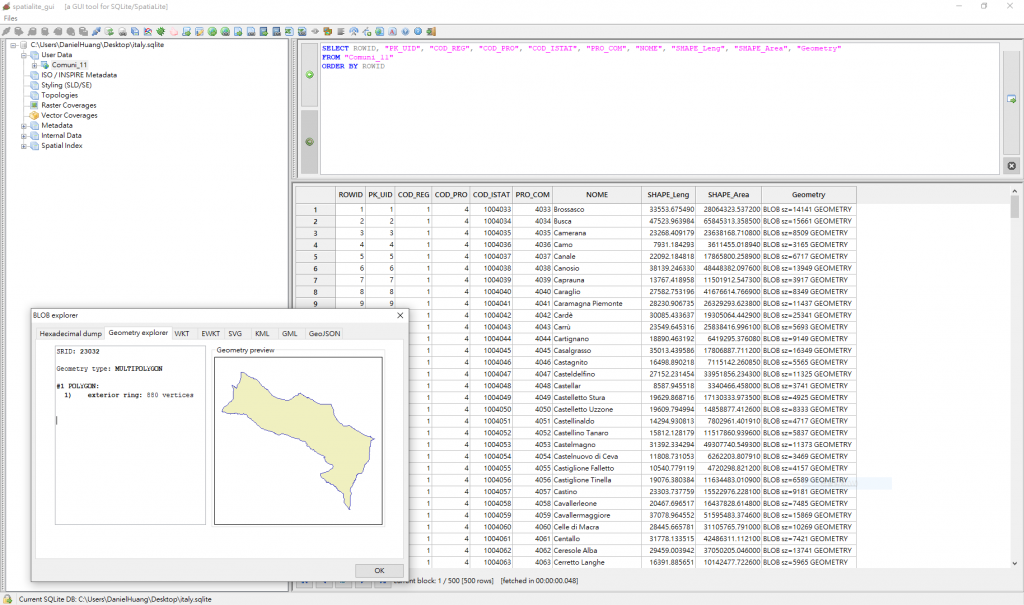This screenshot has height=605, width=1024.
Task: Select the Styling (SLD/SE) tree item
Action: 67,85
